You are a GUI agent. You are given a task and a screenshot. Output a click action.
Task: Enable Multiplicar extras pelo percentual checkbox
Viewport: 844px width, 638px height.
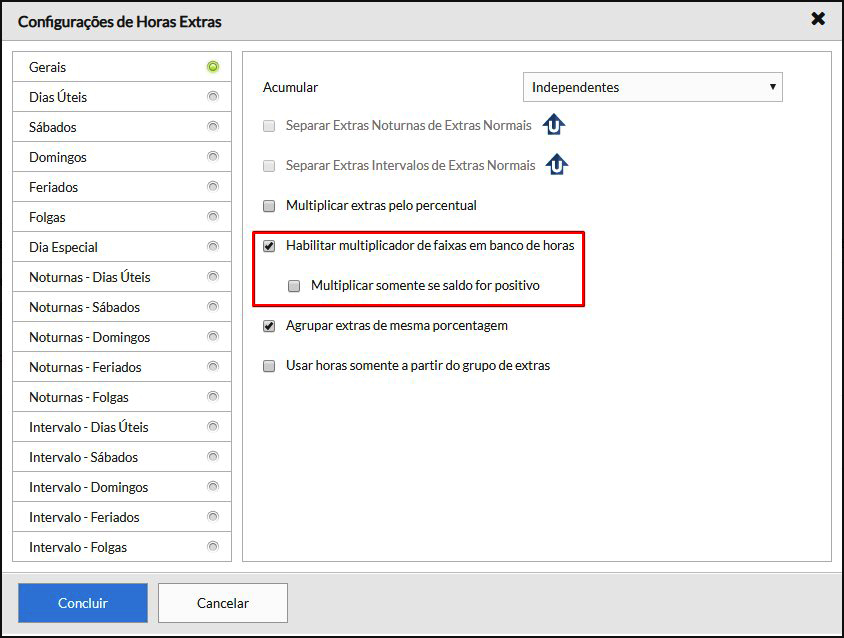(x=269, y=206)
